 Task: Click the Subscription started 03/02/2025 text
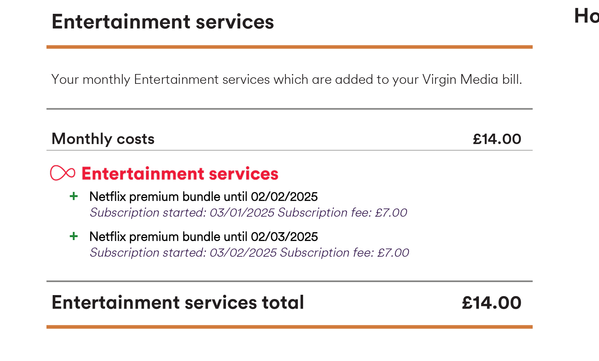(x=183, y=253)
